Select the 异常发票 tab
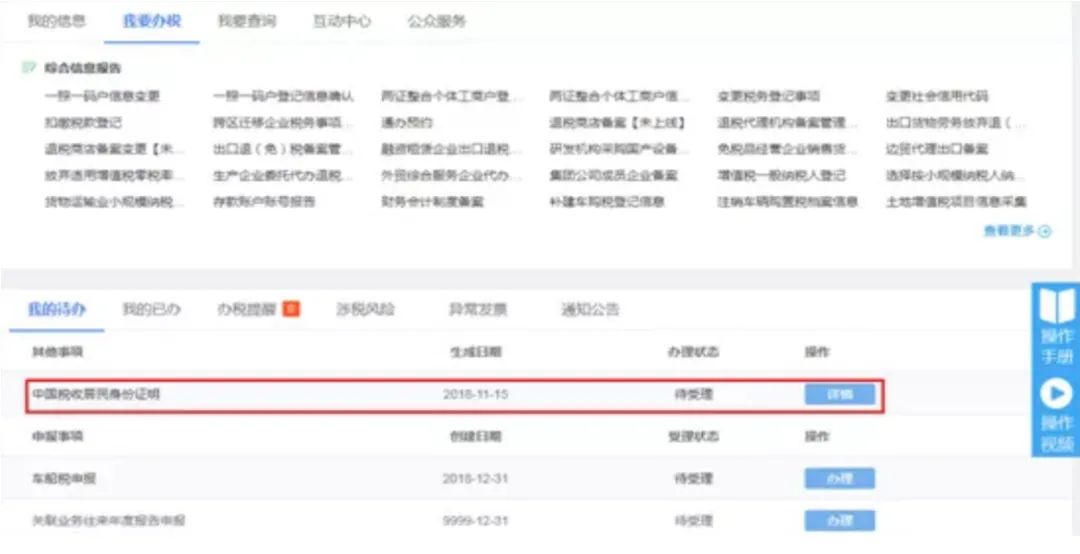This screenshot has height=554, width=1080. 477,309
